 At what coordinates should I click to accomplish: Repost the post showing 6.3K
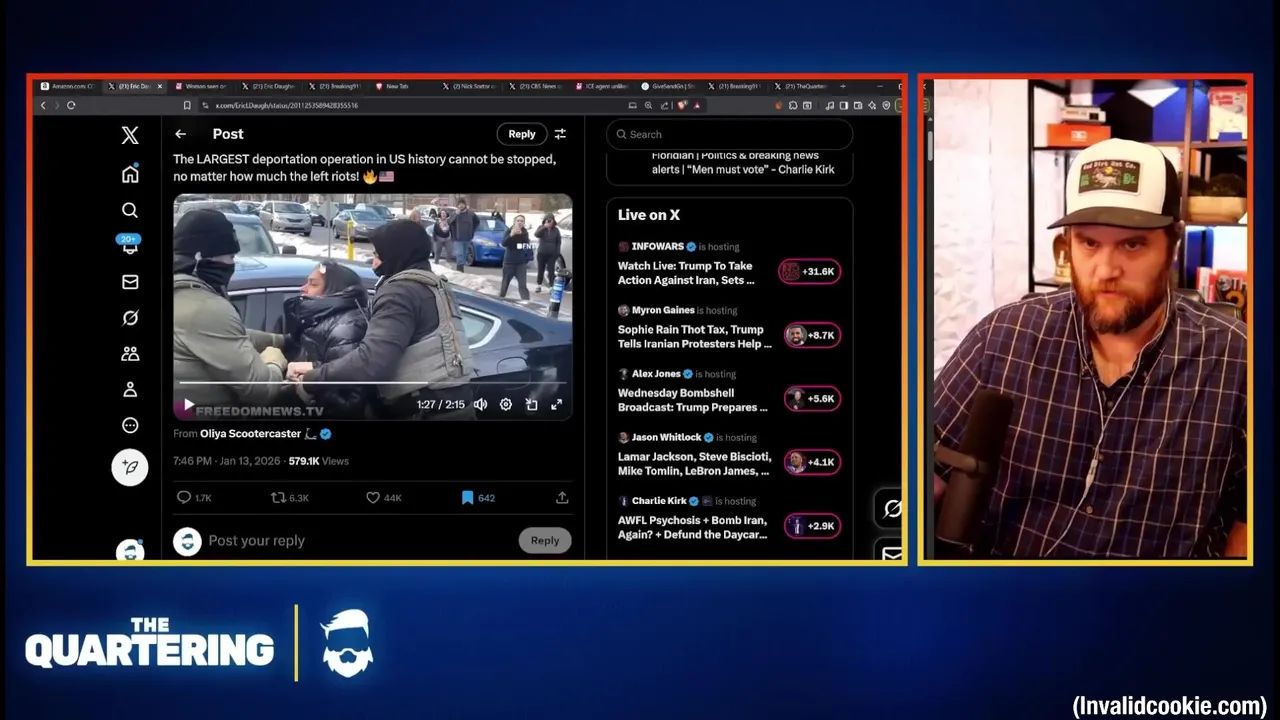[290, 498]
